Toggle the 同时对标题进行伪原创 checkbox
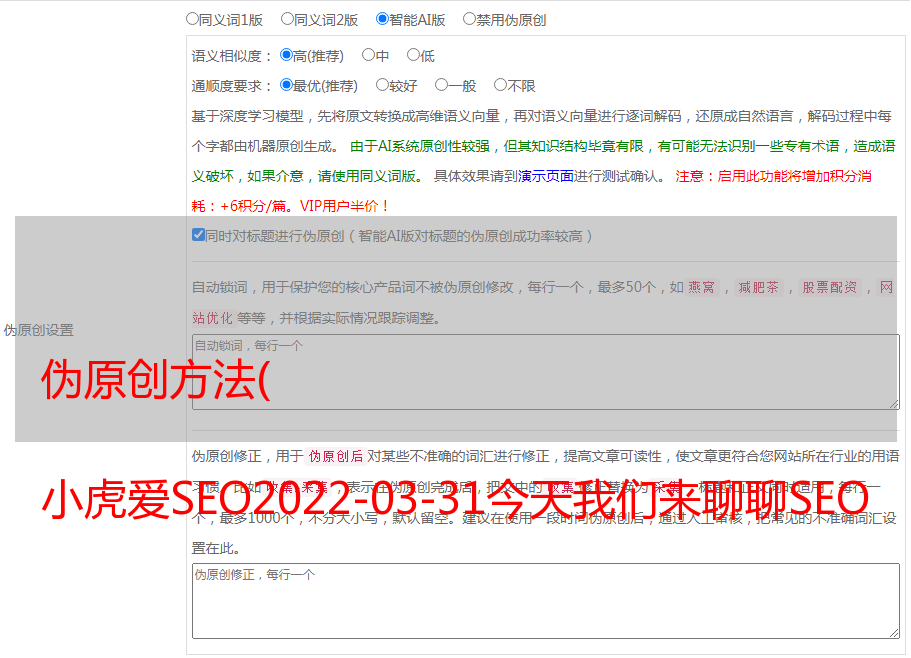911x658 pixels. pos(198,235)
